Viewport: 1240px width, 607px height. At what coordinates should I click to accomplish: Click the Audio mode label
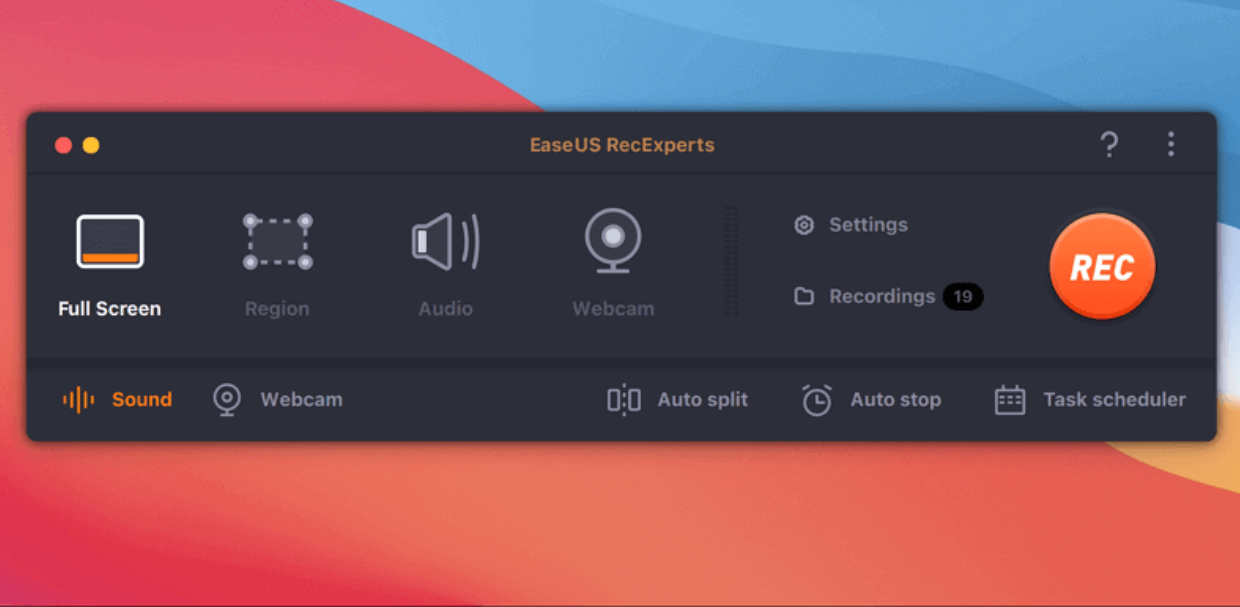[x=446, y=309]
